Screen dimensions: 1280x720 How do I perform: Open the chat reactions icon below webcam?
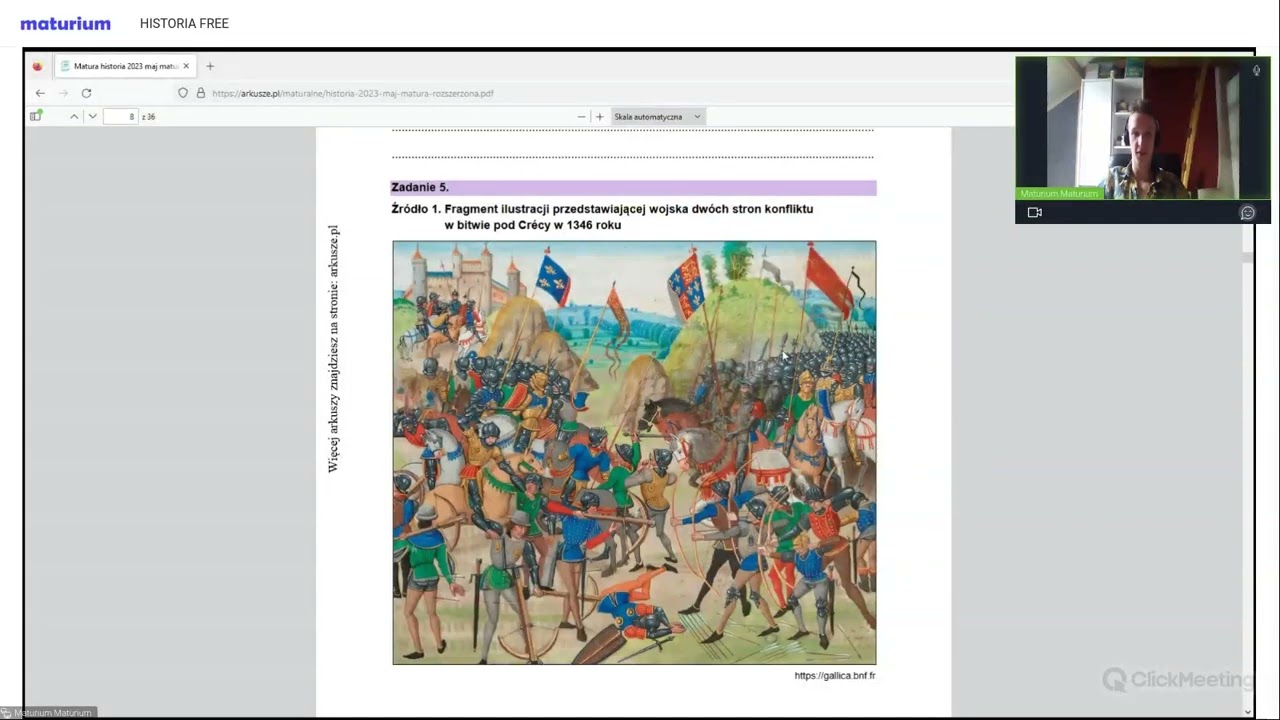tap(1248, 212)
